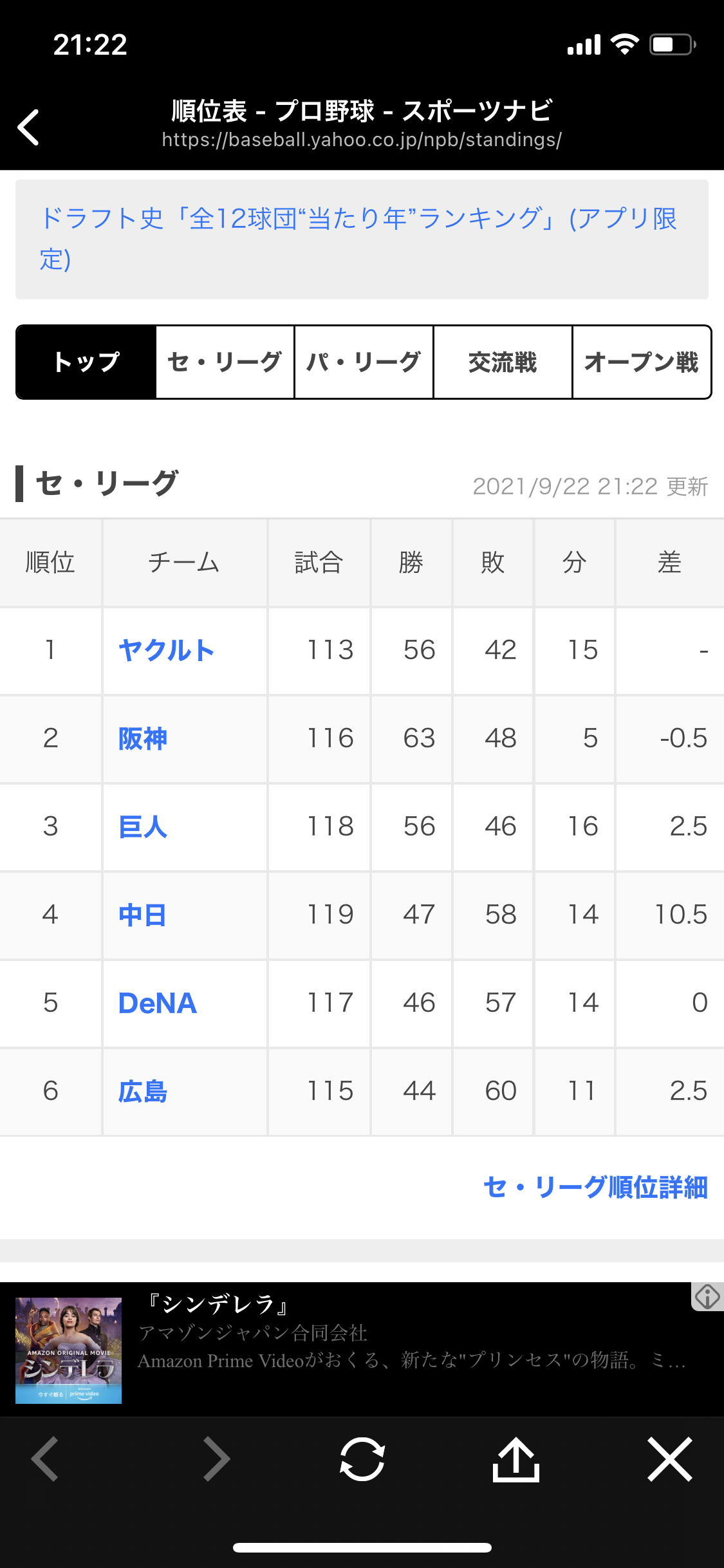Open the share sheet icon

pyautogui.click(x=515, y=1462)
